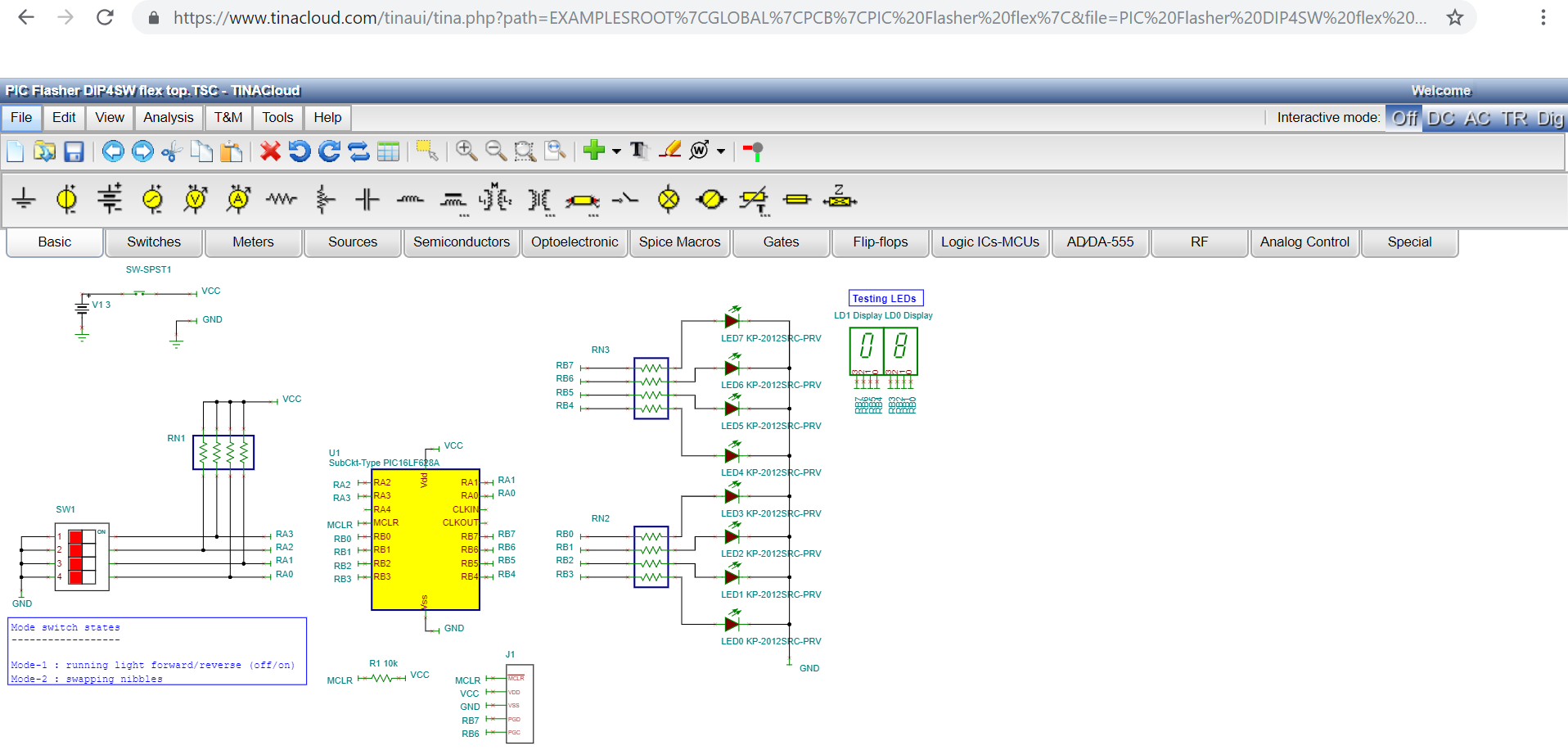This screenshot has width=1568, height=750.
Task: Select the ground symbol component
Action: [x=24, y=199]
